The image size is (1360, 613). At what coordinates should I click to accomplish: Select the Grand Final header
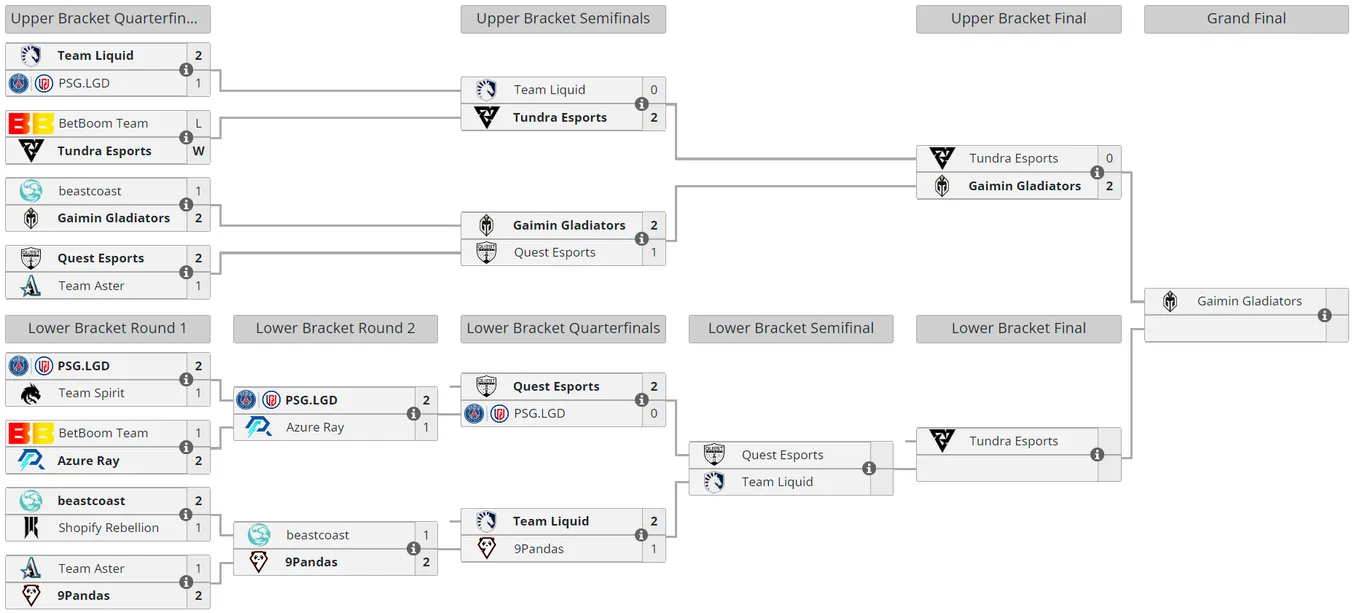tap(1246, 19)
